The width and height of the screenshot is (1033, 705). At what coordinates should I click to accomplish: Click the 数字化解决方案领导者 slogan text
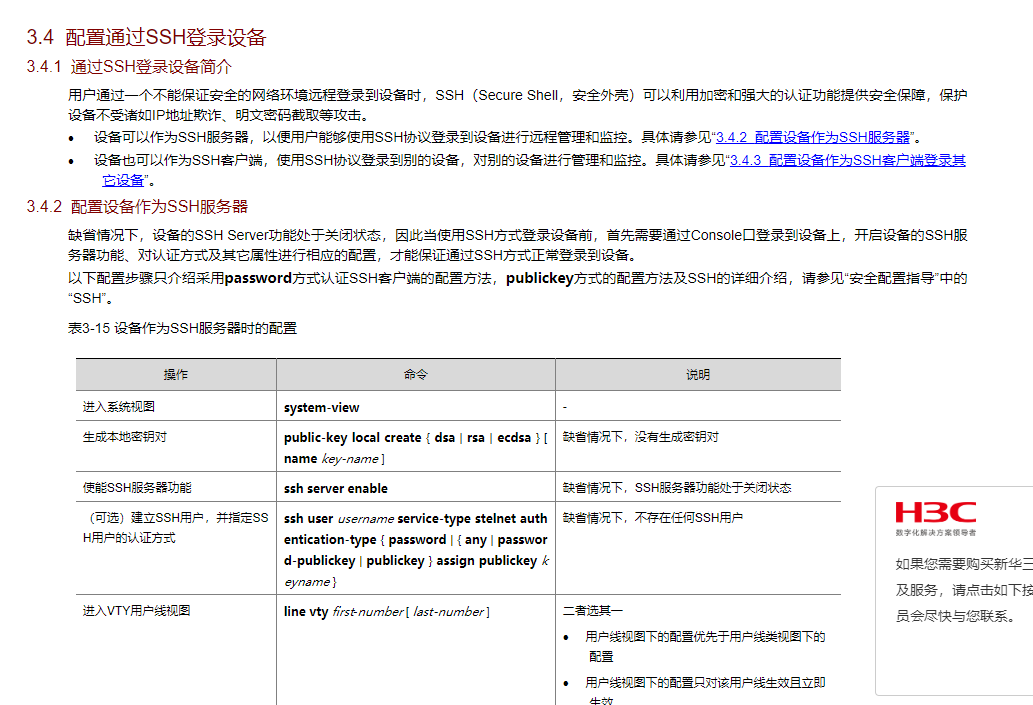pos(935,532)
